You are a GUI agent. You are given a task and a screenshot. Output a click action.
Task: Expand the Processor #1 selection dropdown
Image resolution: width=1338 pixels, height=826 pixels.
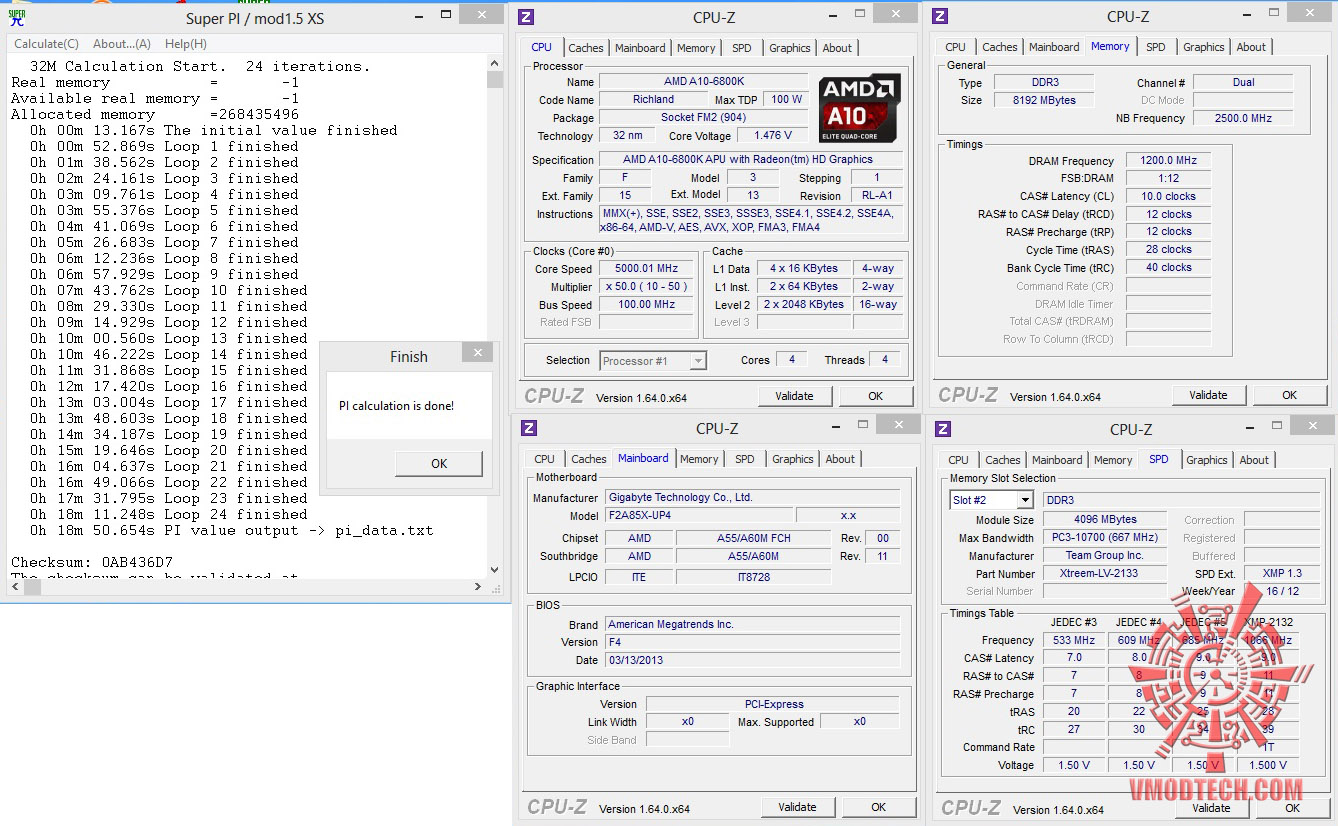698,361
